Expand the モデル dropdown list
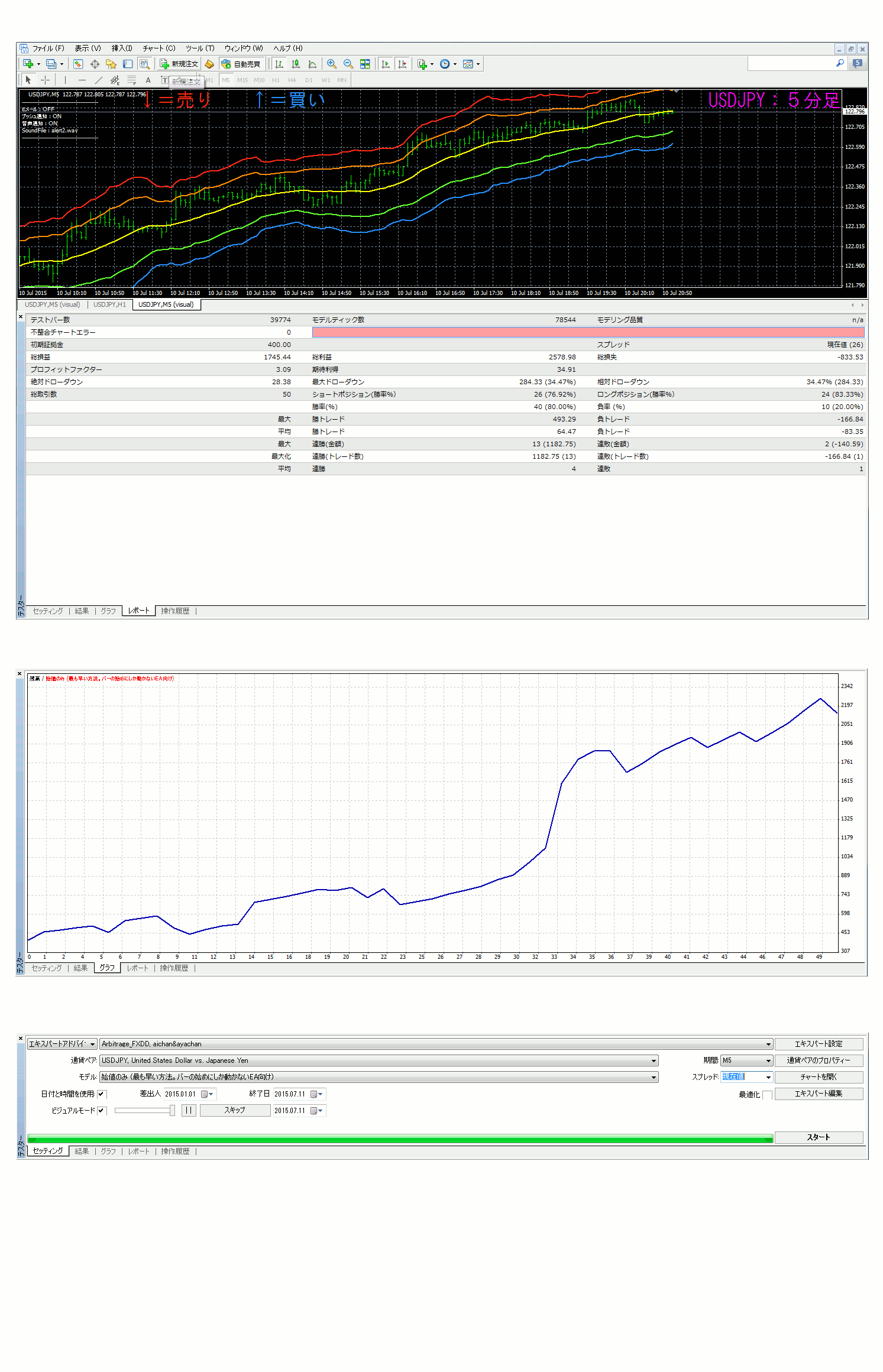 pos(654,1078)
